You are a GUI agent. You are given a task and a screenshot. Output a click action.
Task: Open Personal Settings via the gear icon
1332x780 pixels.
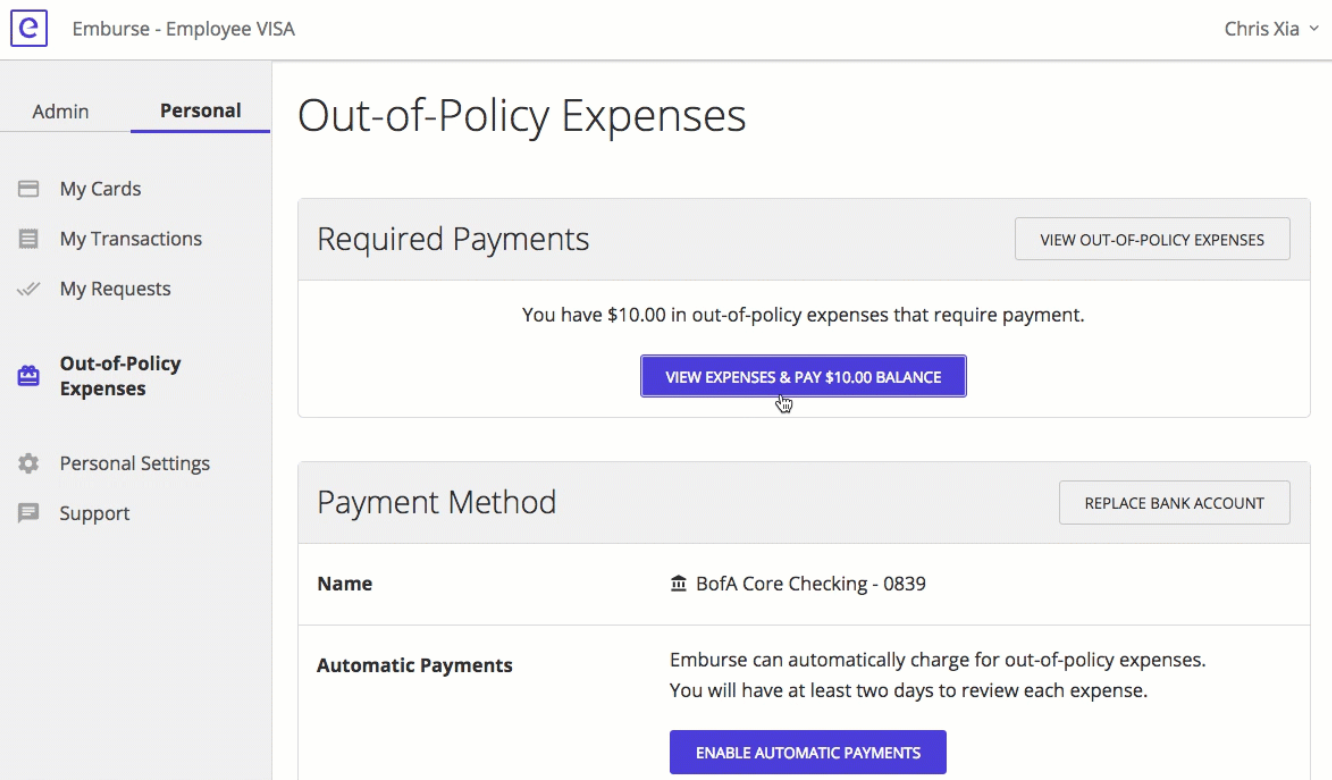[x=28, y=463]
